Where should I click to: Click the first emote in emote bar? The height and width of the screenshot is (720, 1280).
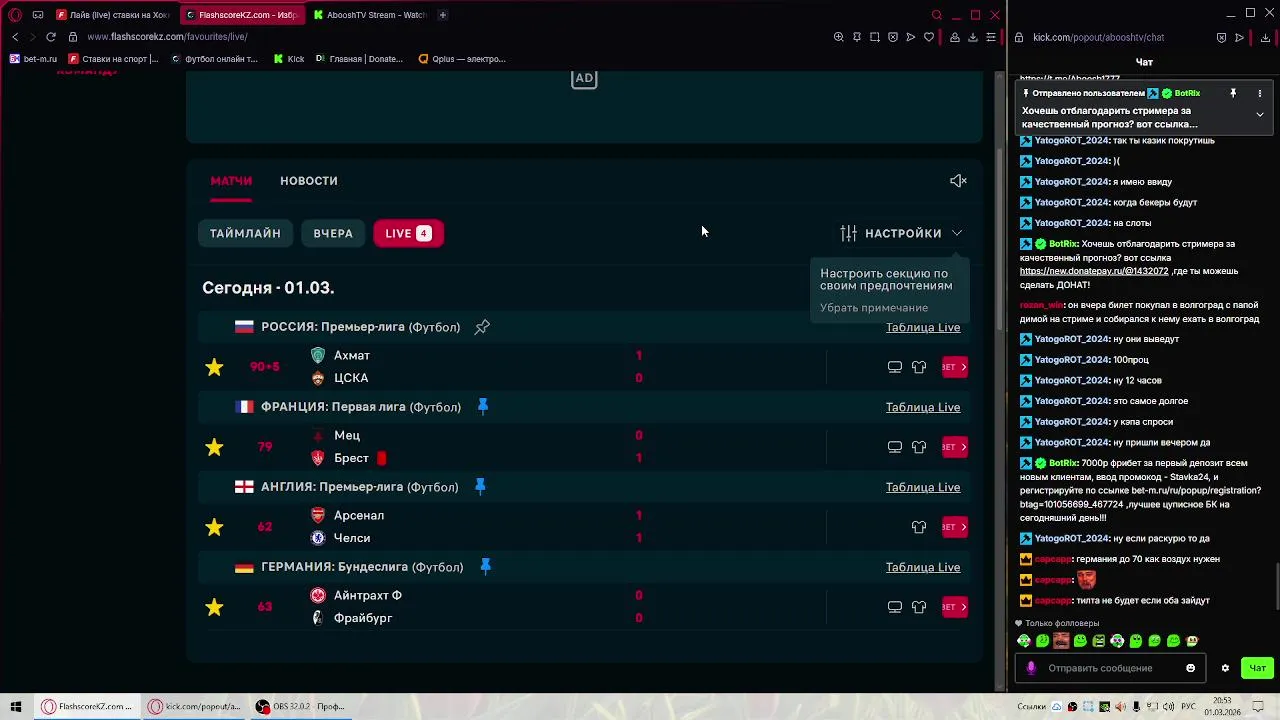pos(1024,641)
